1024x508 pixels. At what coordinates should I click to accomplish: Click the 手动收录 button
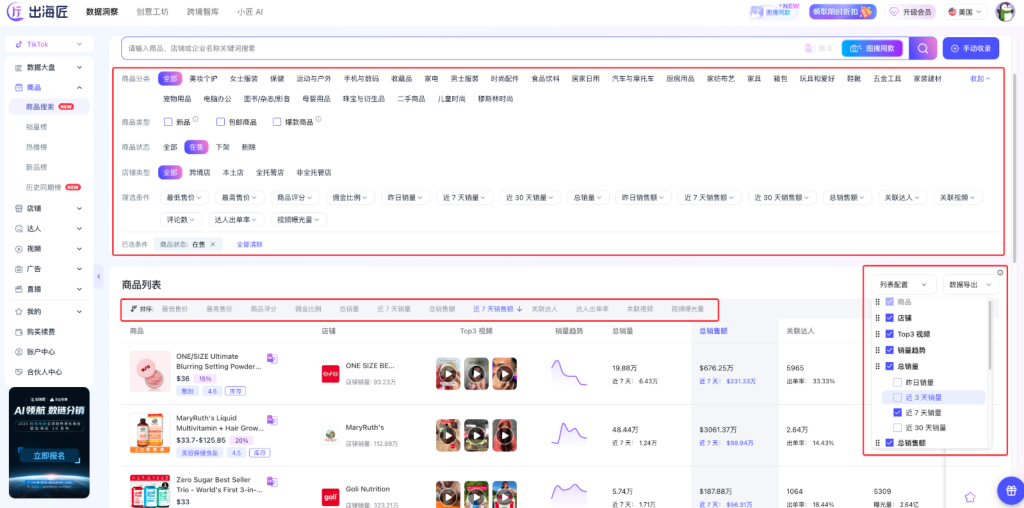click(x=970, y=48)
